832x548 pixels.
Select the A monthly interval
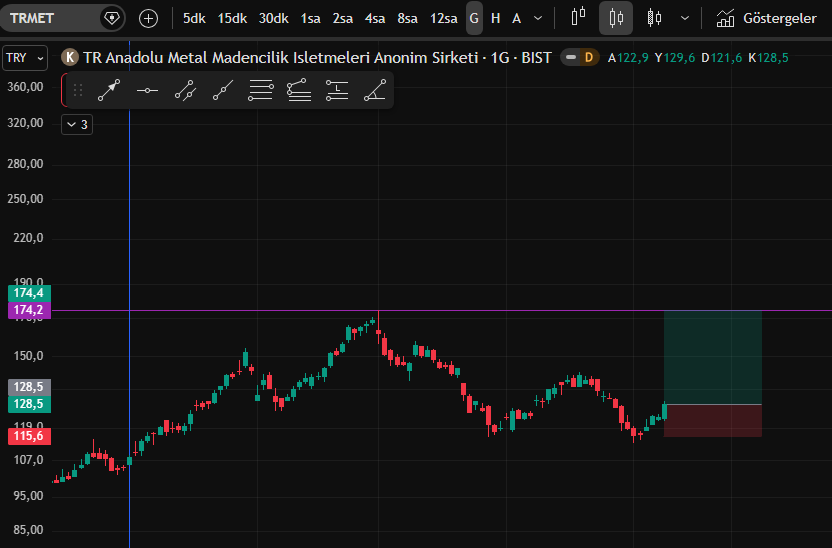(516, 19)
